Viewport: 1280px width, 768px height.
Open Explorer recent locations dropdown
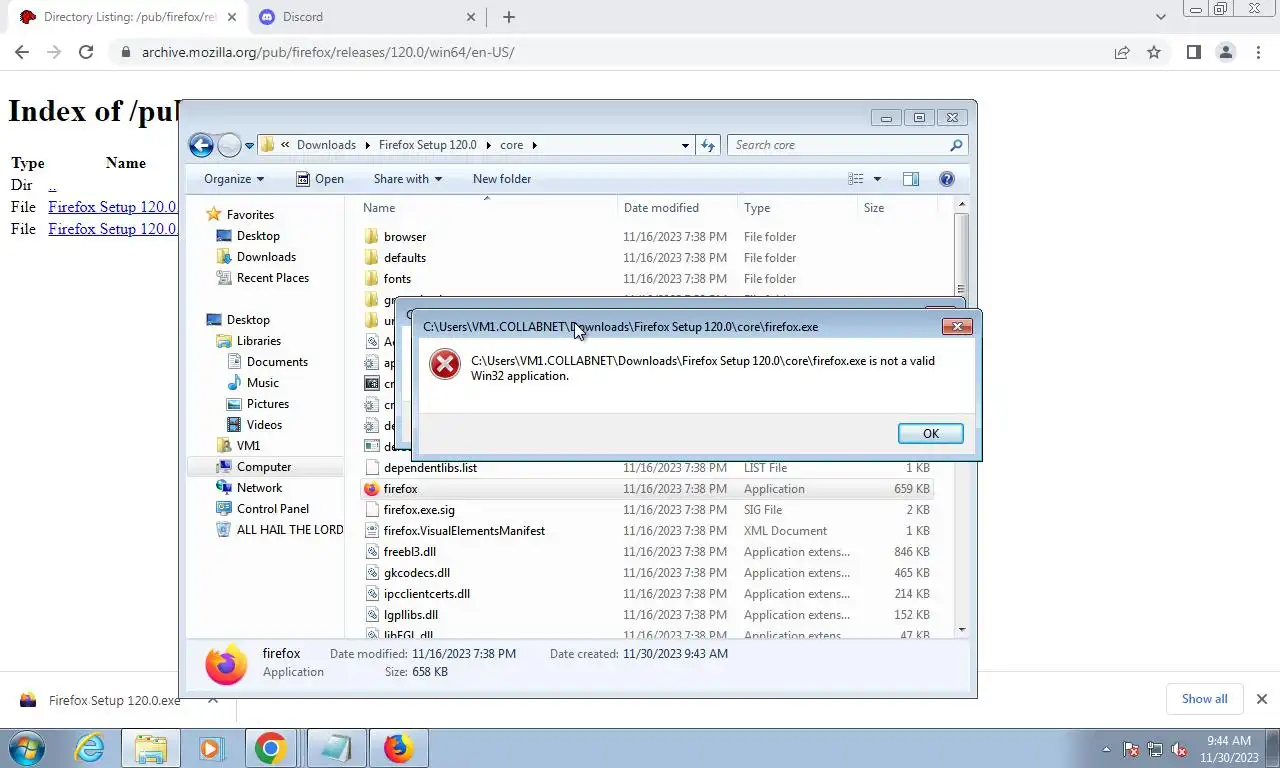(x=250, y=145)
